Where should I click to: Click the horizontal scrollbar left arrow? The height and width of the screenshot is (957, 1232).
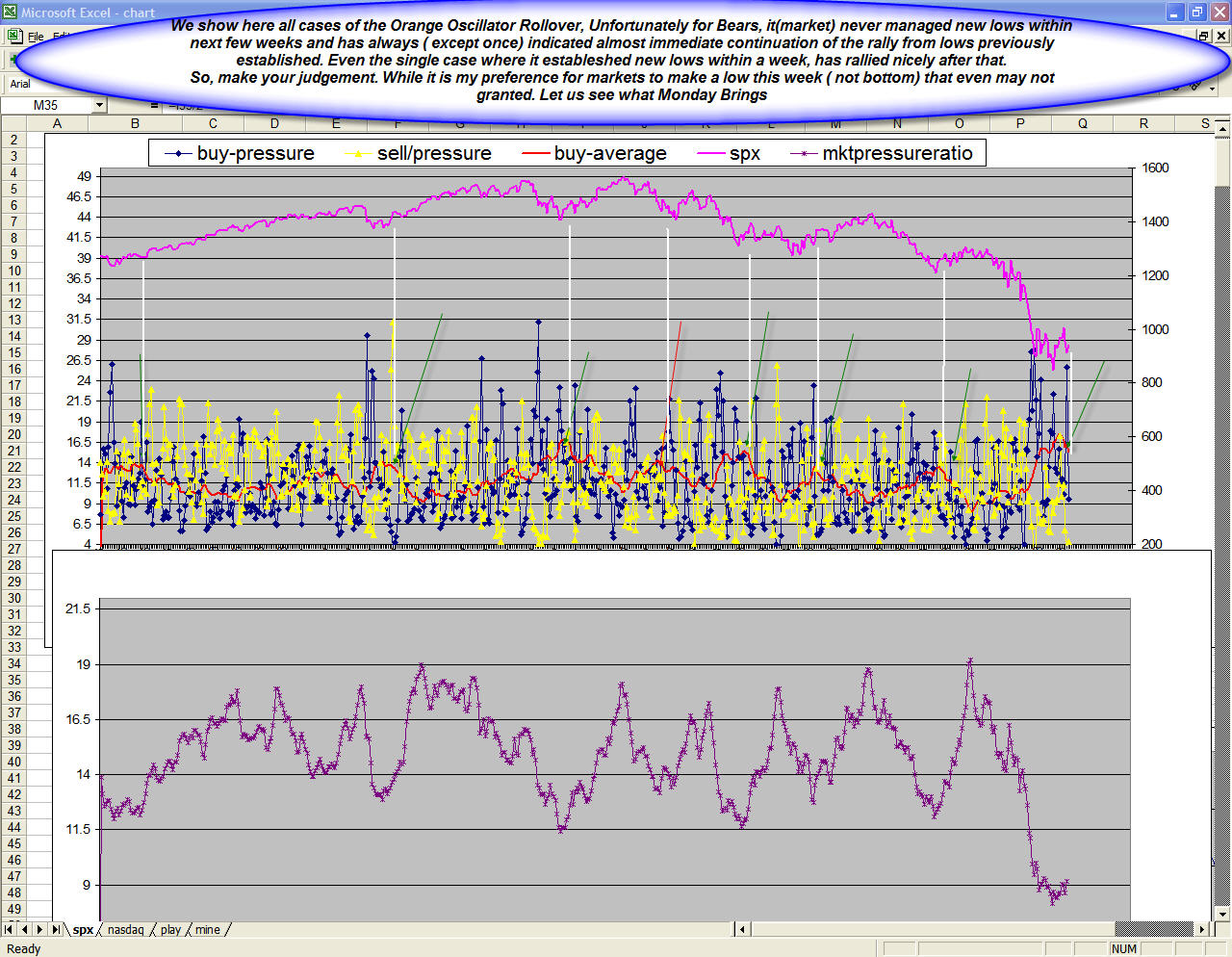pyautogui.click(x=741, y=929)
